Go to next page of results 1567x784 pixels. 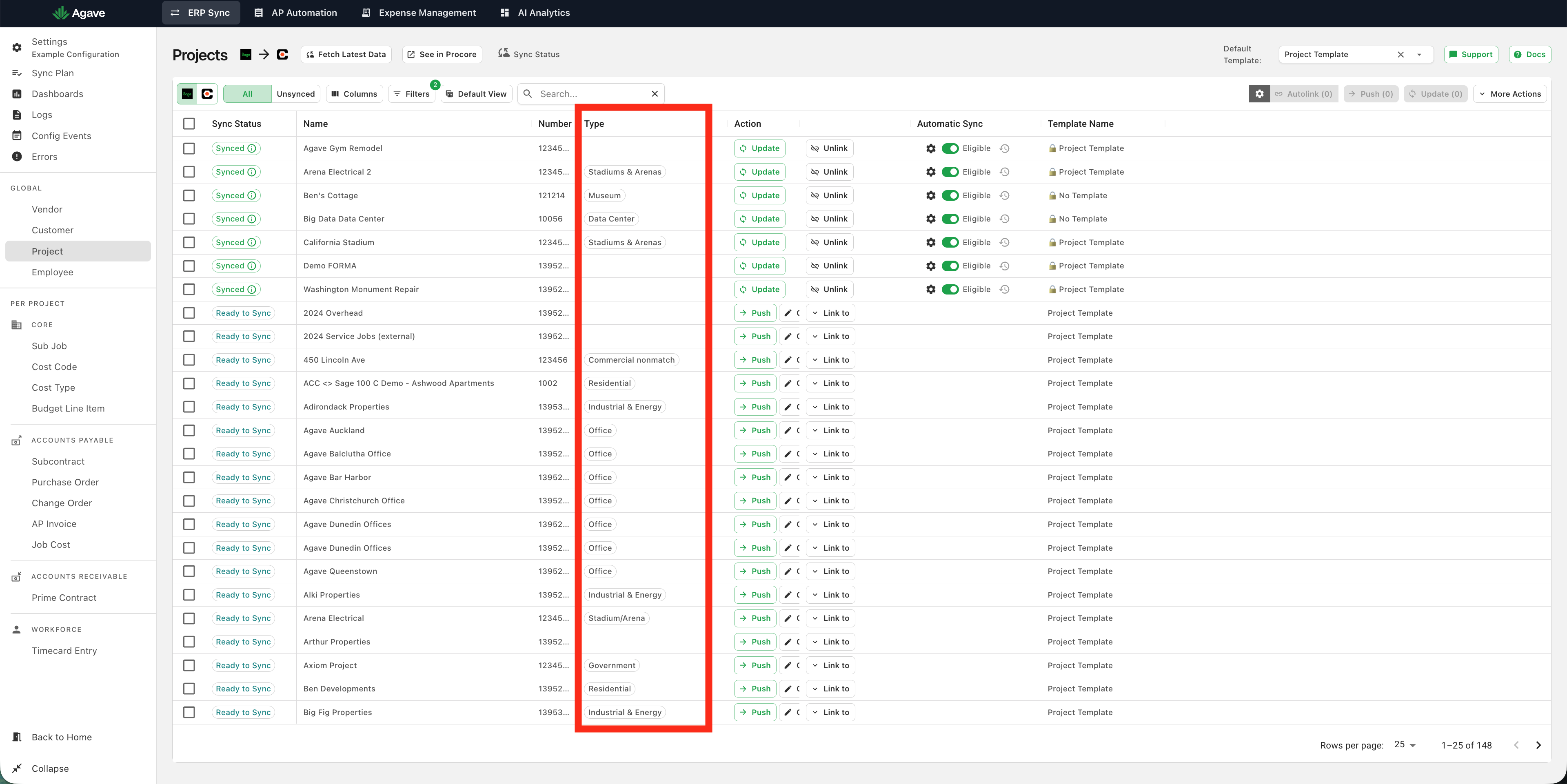click(1538, 745)
